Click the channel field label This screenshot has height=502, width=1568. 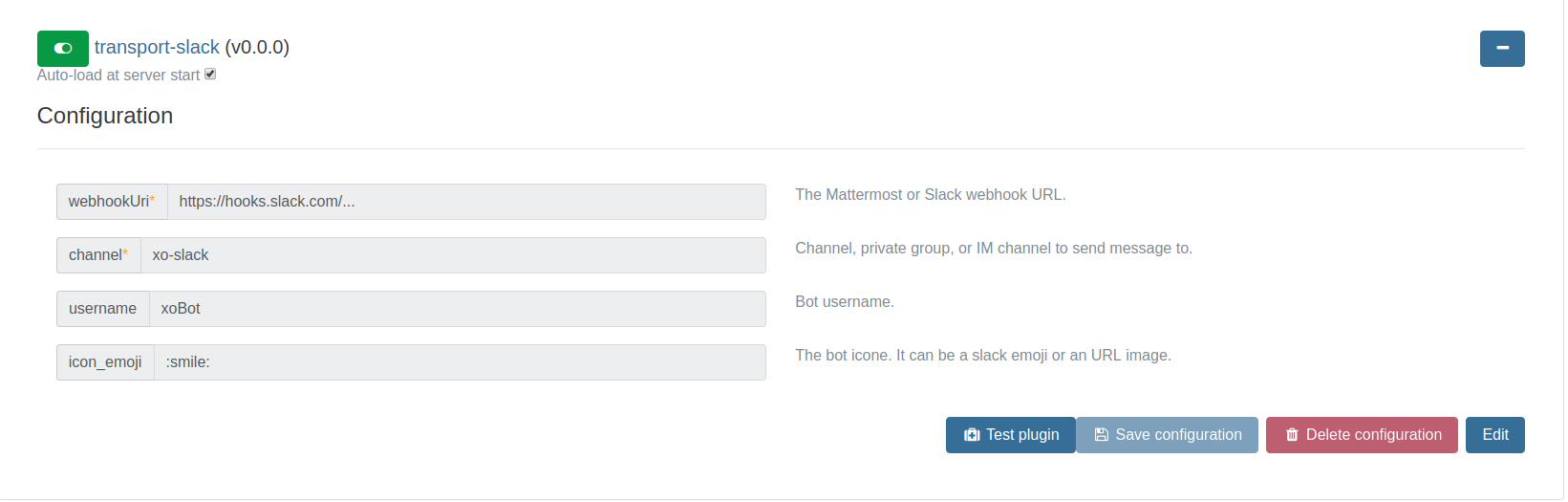(x=97, y=255)
